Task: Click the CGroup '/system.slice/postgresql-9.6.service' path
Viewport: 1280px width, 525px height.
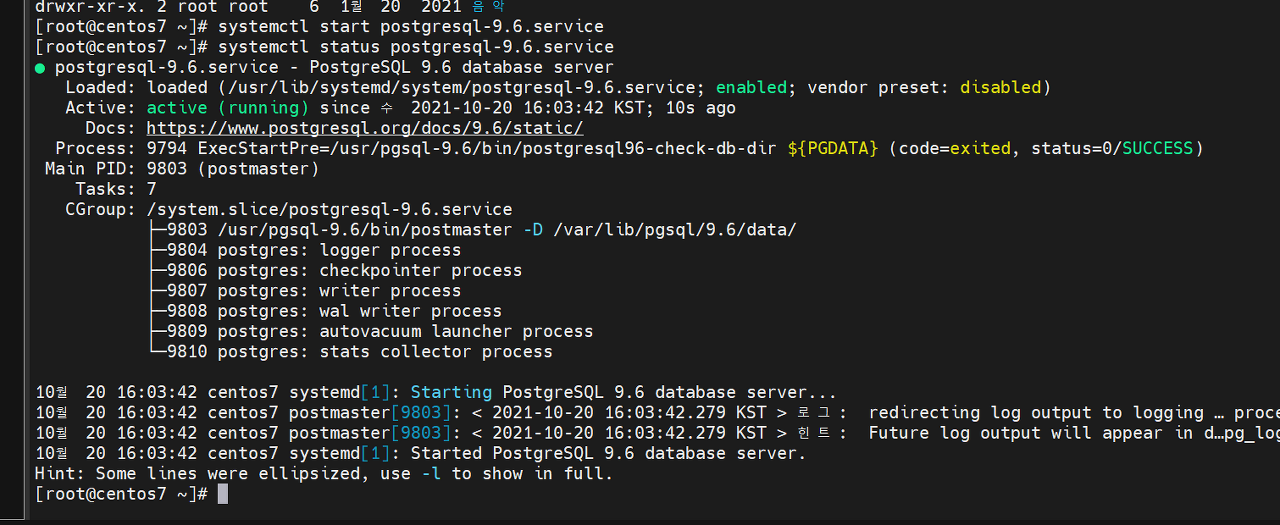Action: click(x=329, y=209)
